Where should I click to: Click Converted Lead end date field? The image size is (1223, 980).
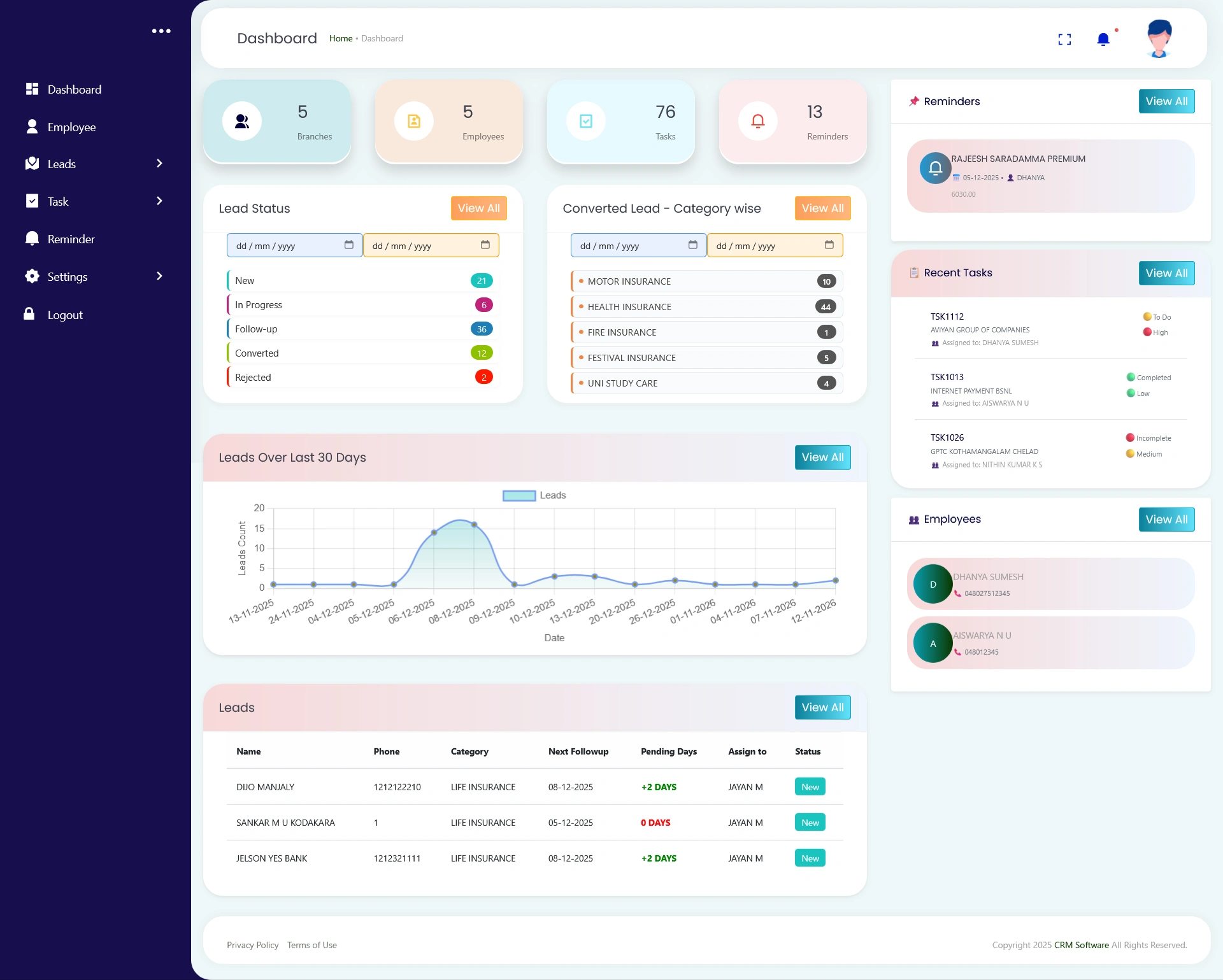pos(764,246)
